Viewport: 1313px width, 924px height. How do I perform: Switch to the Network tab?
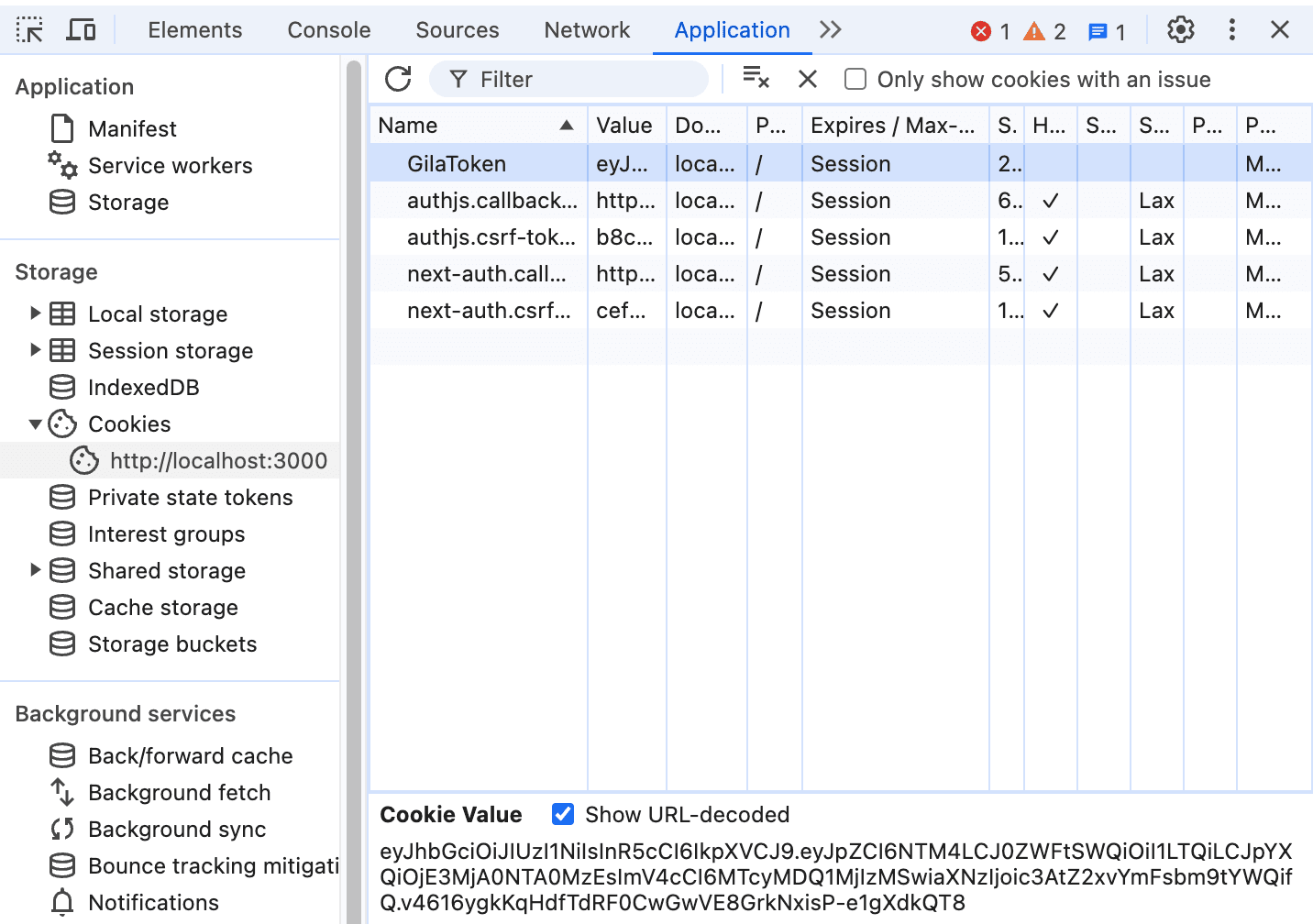click(x=587, y=30)
